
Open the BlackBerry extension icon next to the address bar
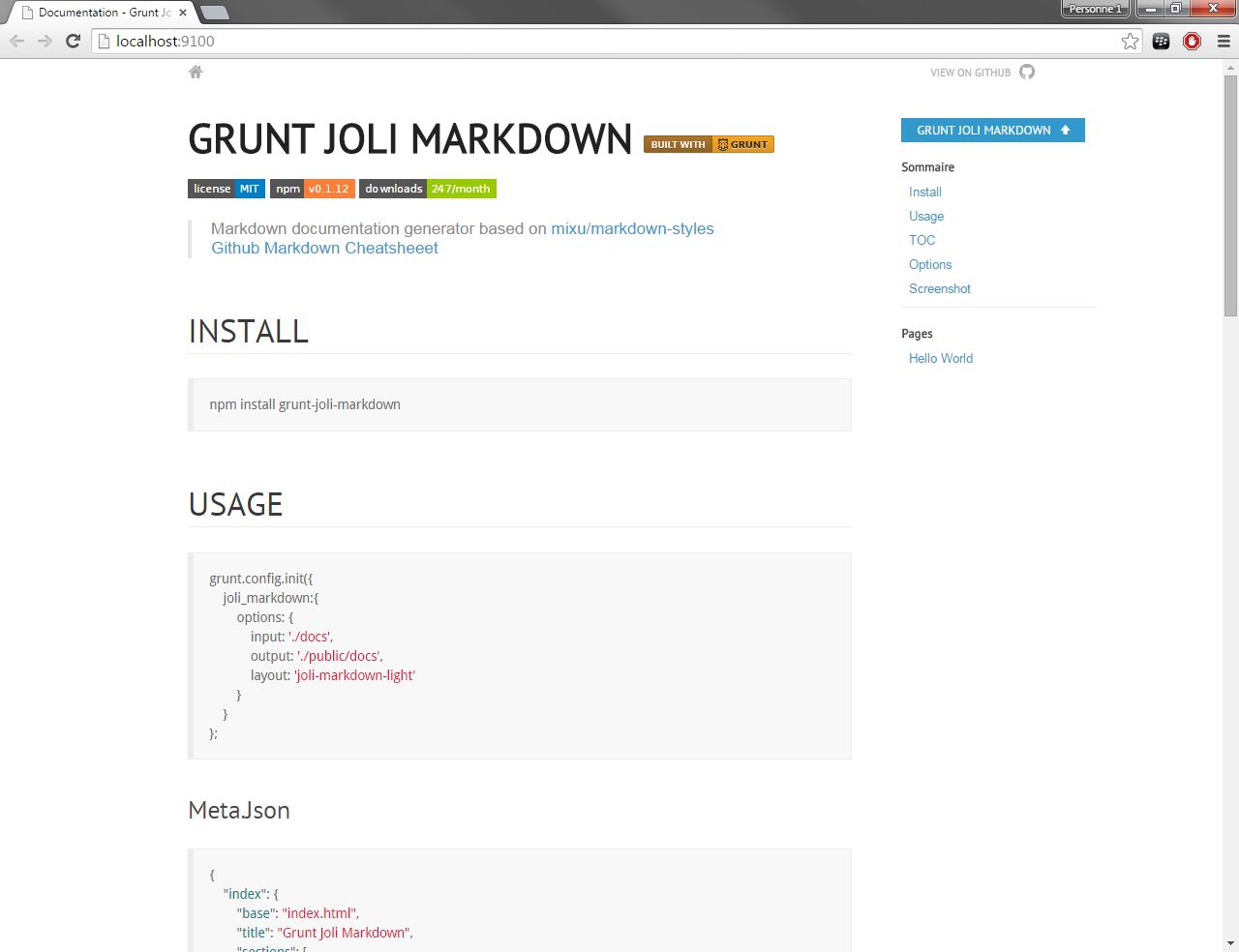click(1160, 41)
